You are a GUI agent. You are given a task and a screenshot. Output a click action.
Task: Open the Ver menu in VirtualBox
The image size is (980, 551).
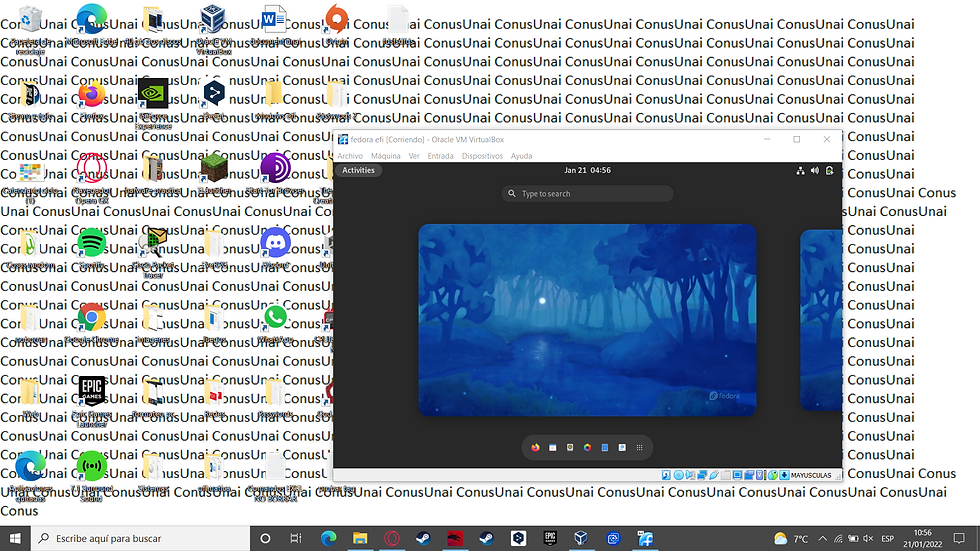[414, 156]
